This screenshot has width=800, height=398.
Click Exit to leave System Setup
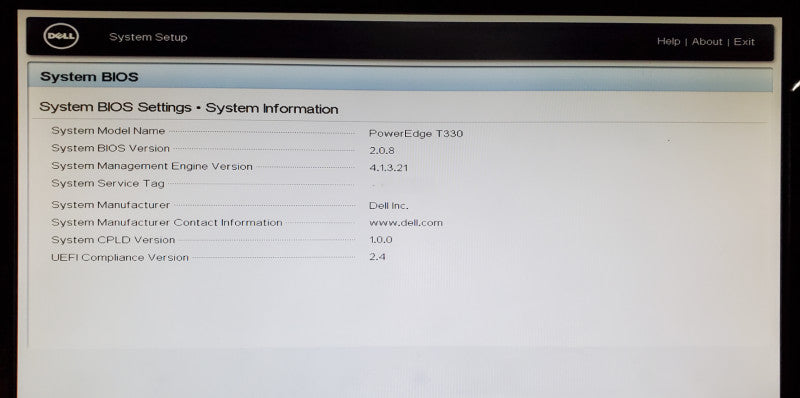[744, 42]
